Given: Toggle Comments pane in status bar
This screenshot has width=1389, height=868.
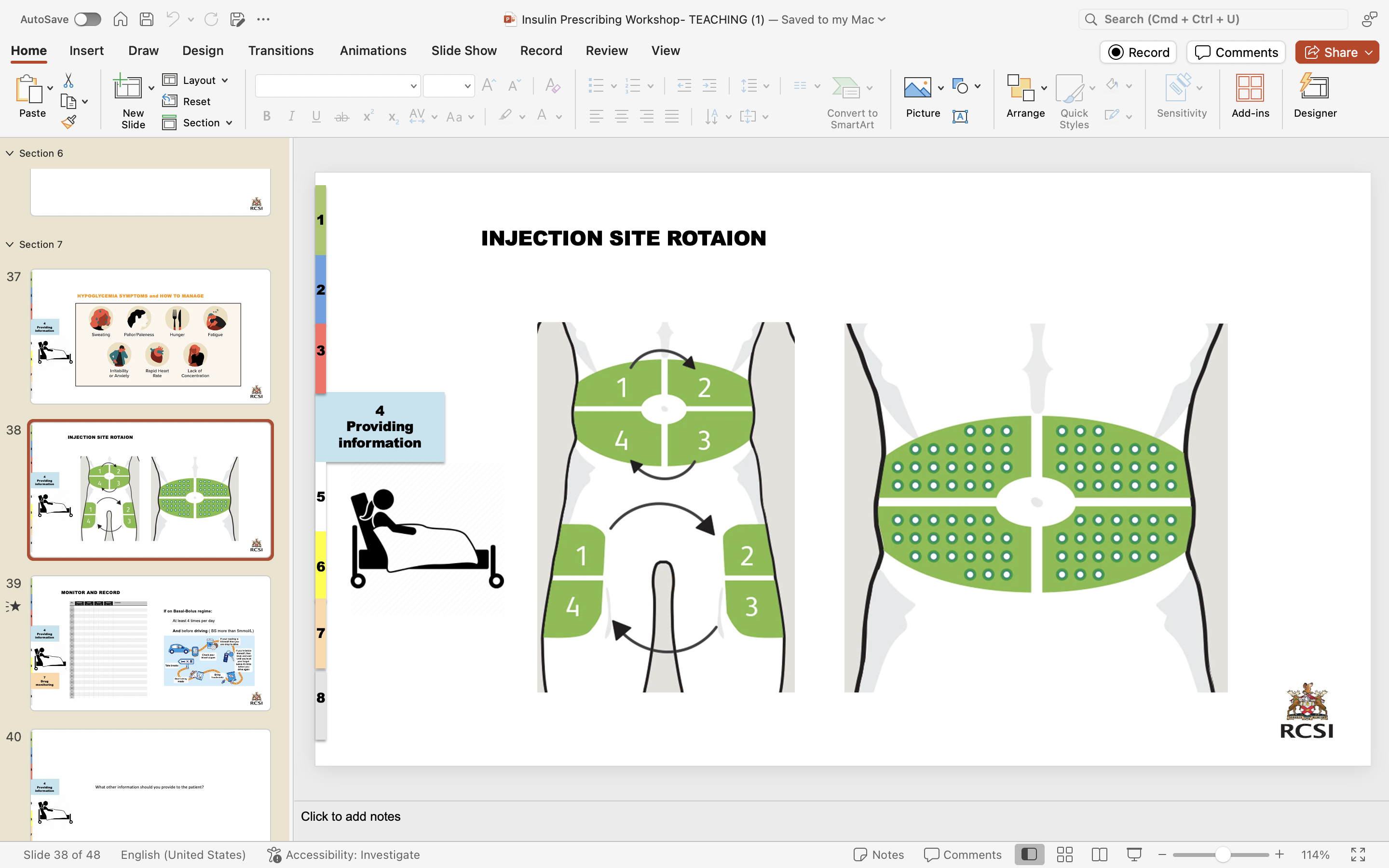Looking at the screenshot, I should [963, 855].
